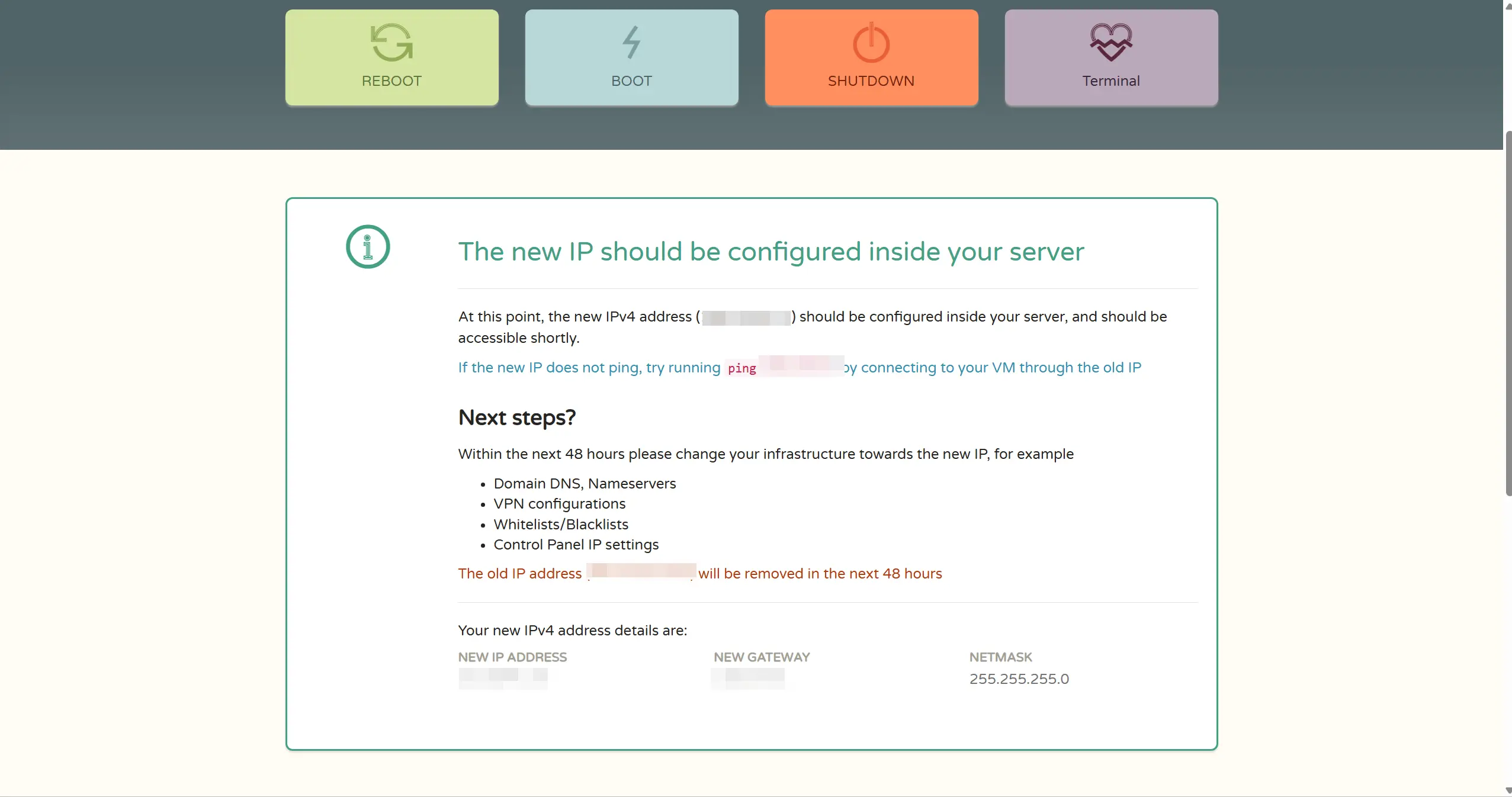Click the NEW IP ADDRESS label
The width and height of the screenshot is (1512, 797).
(x=512, y=657)
